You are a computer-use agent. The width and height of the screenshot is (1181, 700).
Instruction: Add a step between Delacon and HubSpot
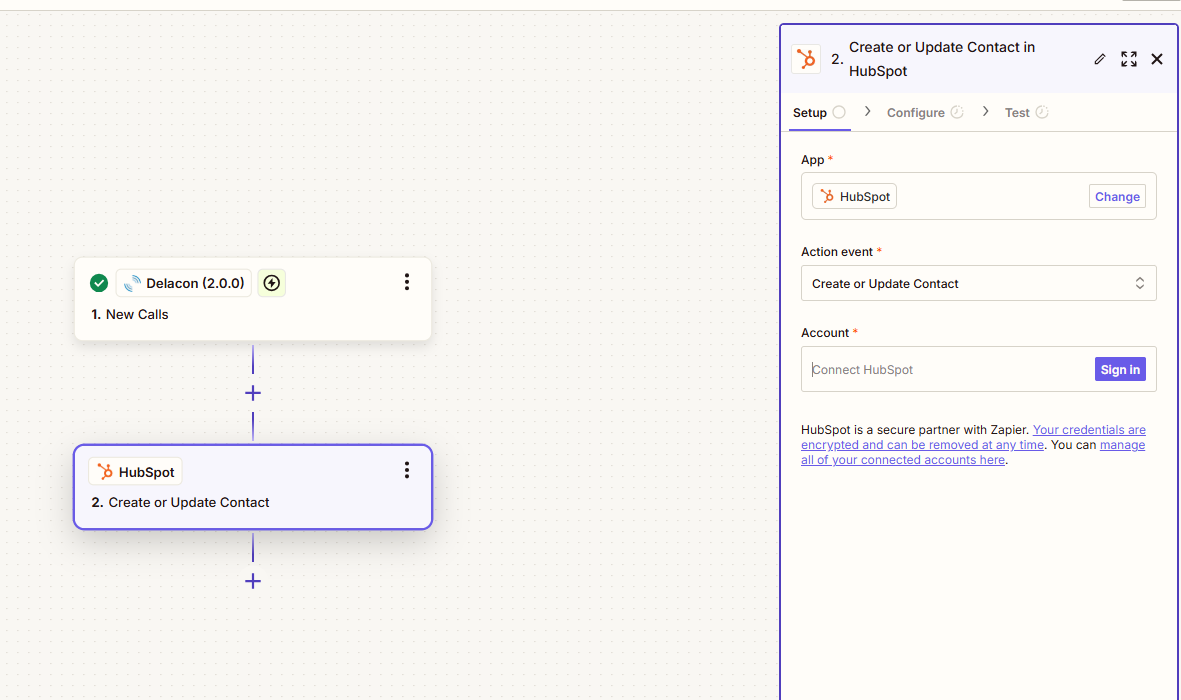253,393
